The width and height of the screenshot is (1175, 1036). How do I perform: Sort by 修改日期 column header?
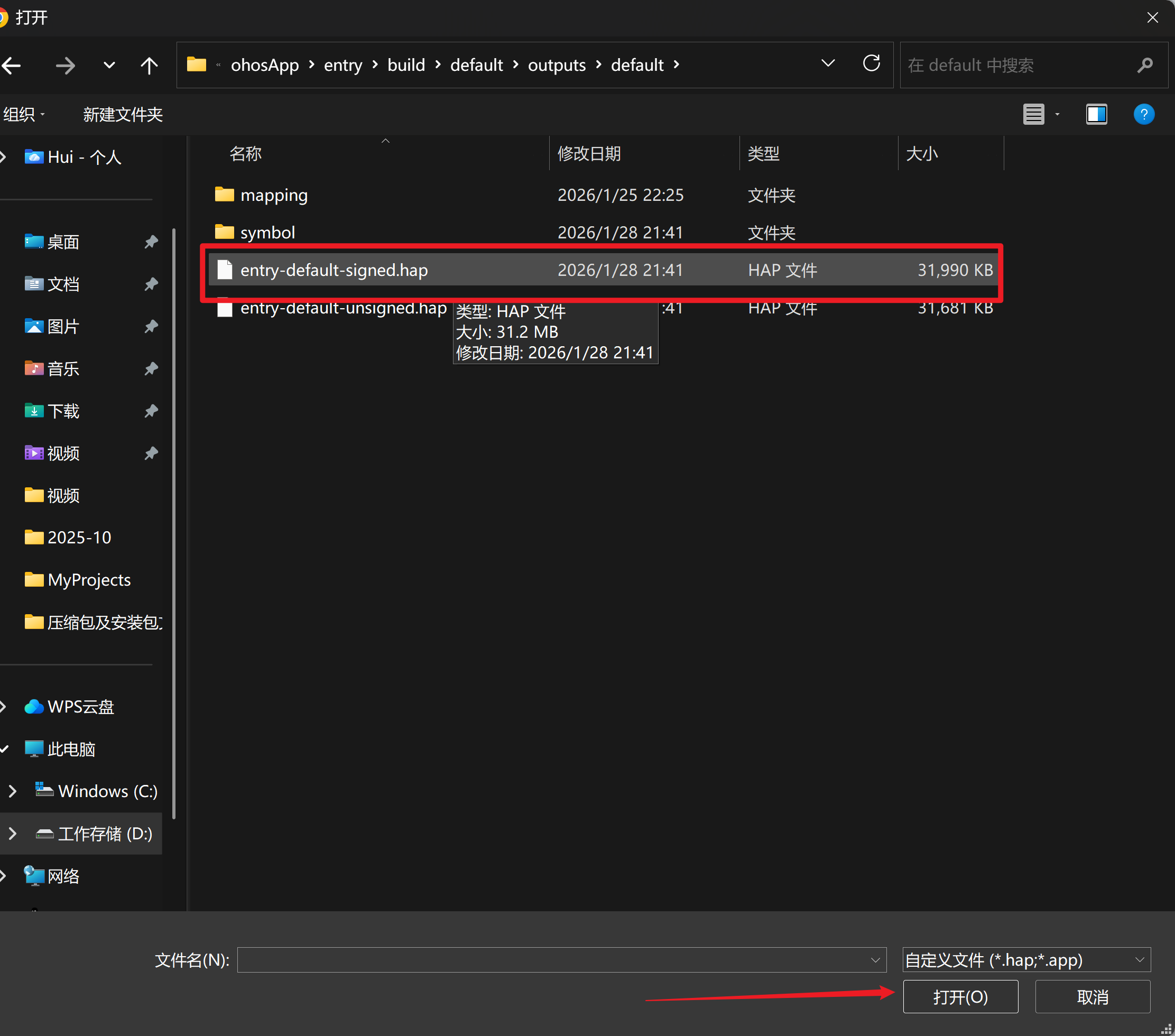point(589,153)
